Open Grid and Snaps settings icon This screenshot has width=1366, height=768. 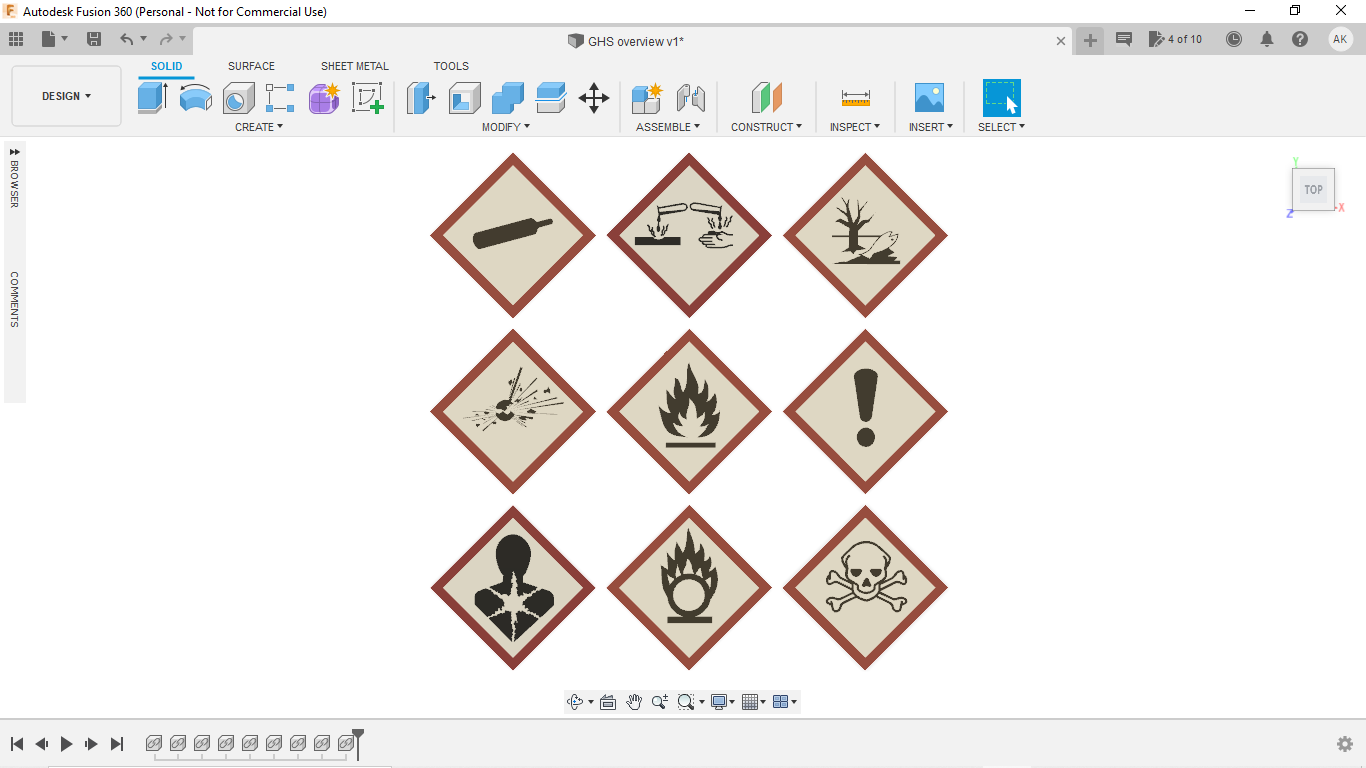tap(751, 702)
